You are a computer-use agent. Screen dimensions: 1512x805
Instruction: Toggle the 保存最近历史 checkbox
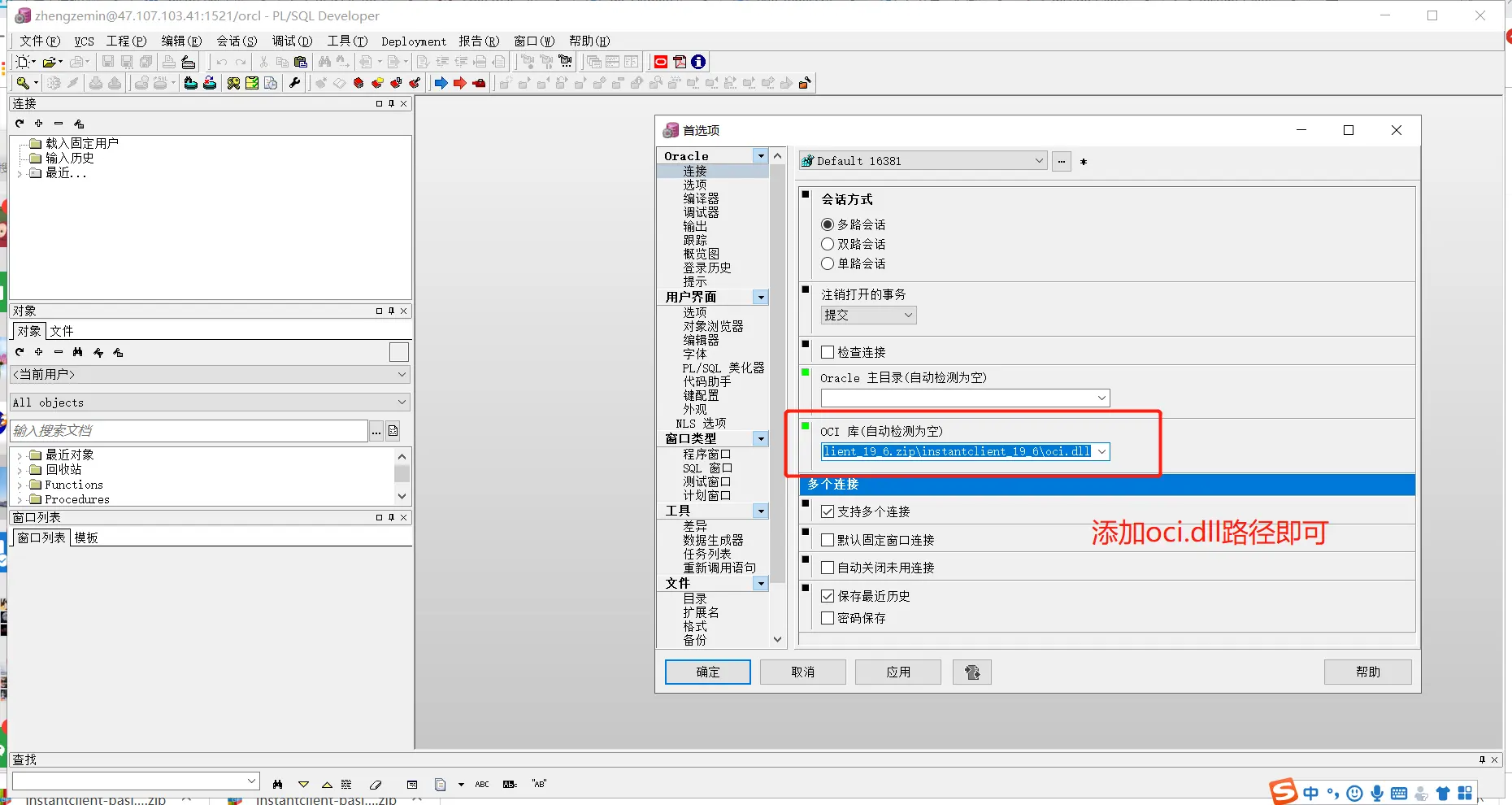pos(828,596)
